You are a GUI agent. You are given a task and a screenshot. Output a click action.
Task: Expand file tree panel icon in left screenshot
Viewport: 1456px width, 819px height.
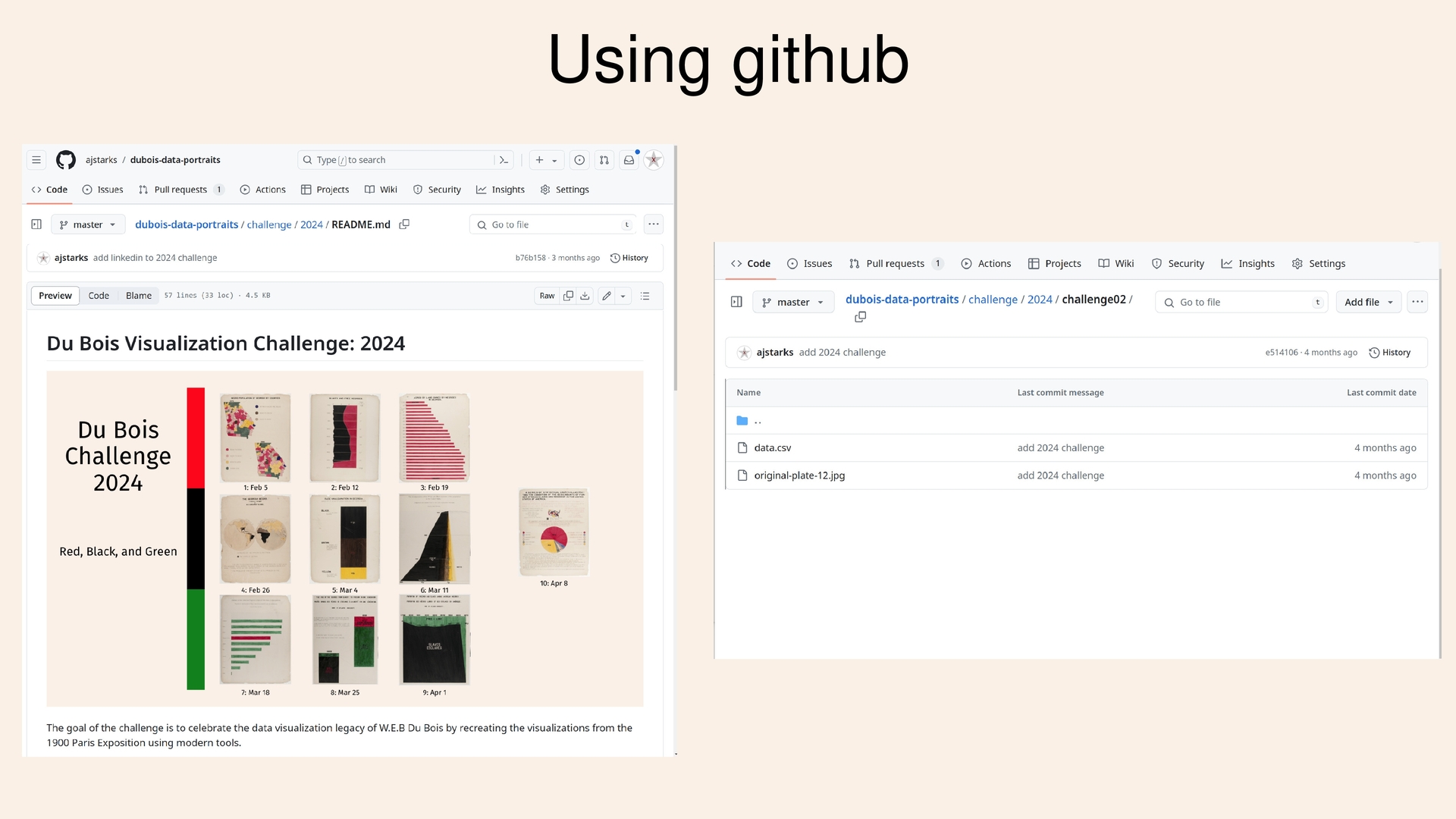tap(36, 224)
